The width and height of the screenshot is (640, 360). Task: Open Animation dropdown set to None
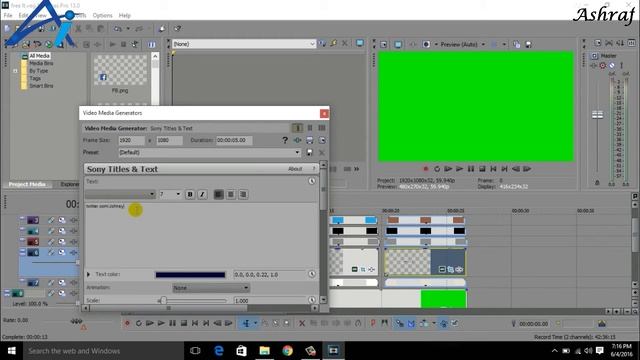211,288
